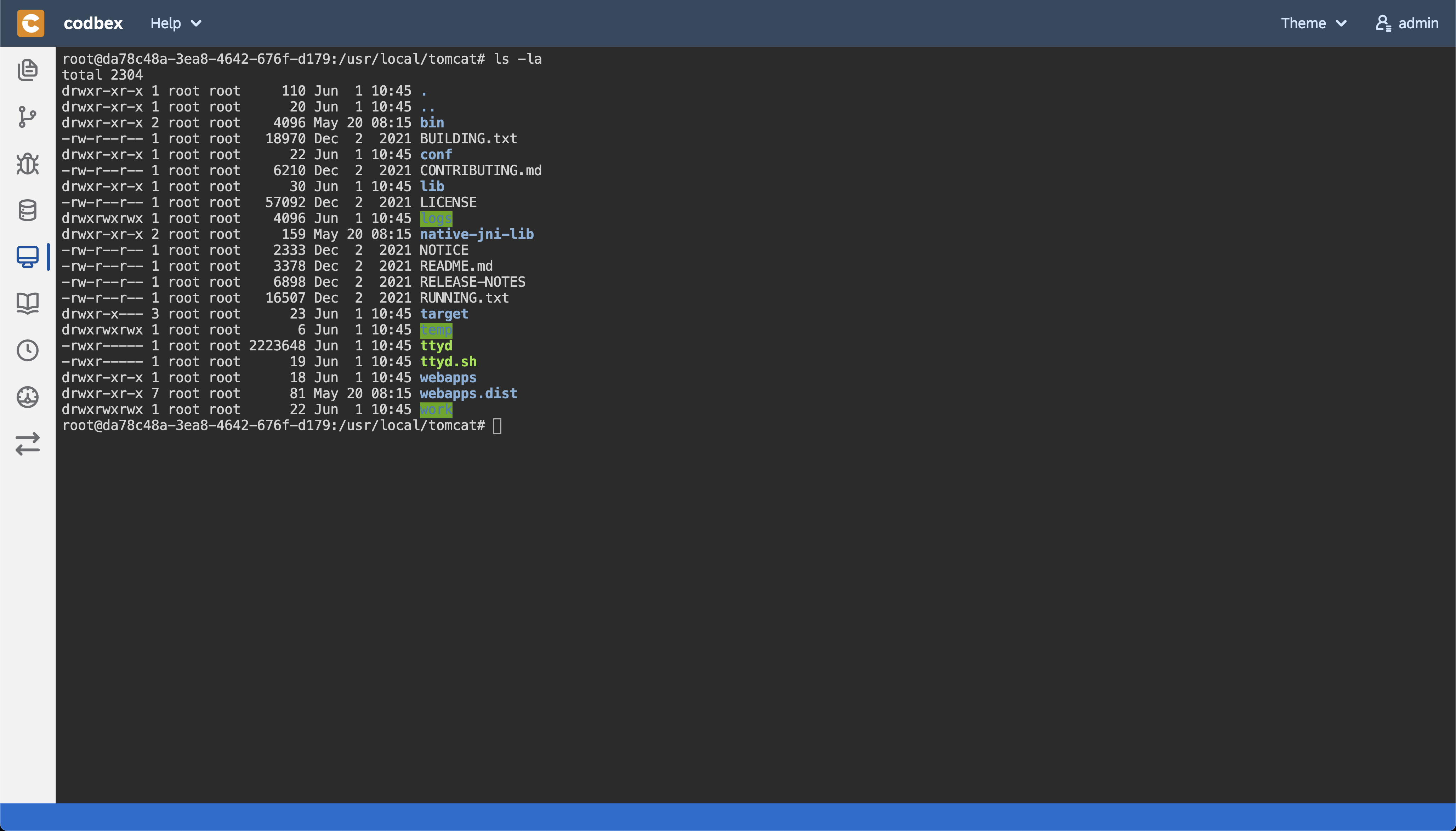The height and width of the screenshot is (831, 1456).
Task: Click the history/clock panel icon
Action: click(27, 350)
